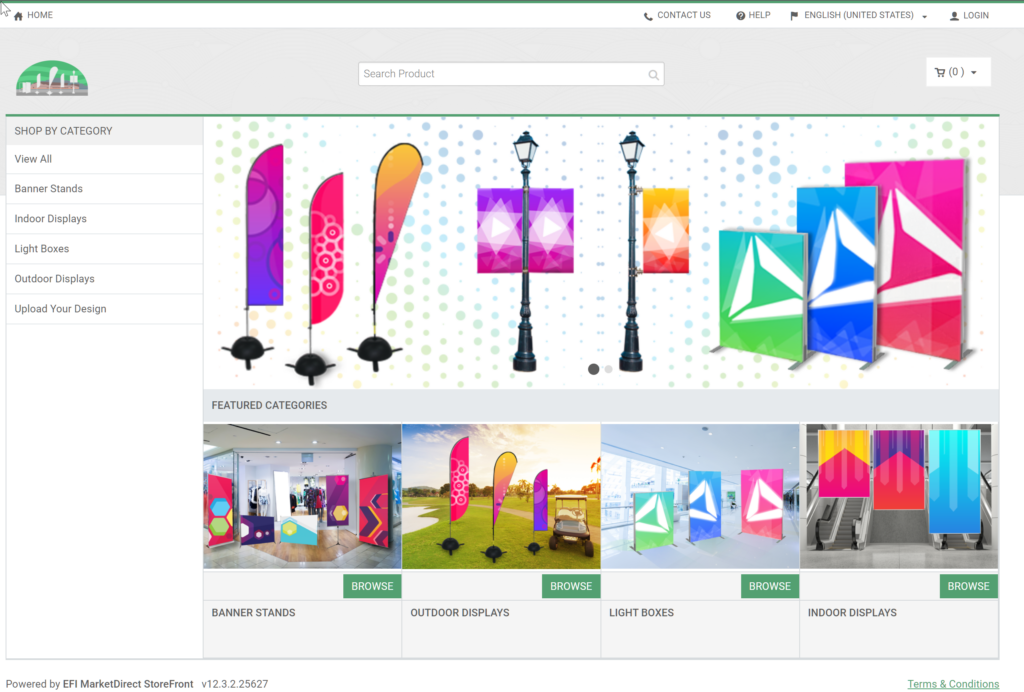Click the Light Boxes featured category thumbnail
This screenshot has height=692, width=1024.
click(700, 496)
